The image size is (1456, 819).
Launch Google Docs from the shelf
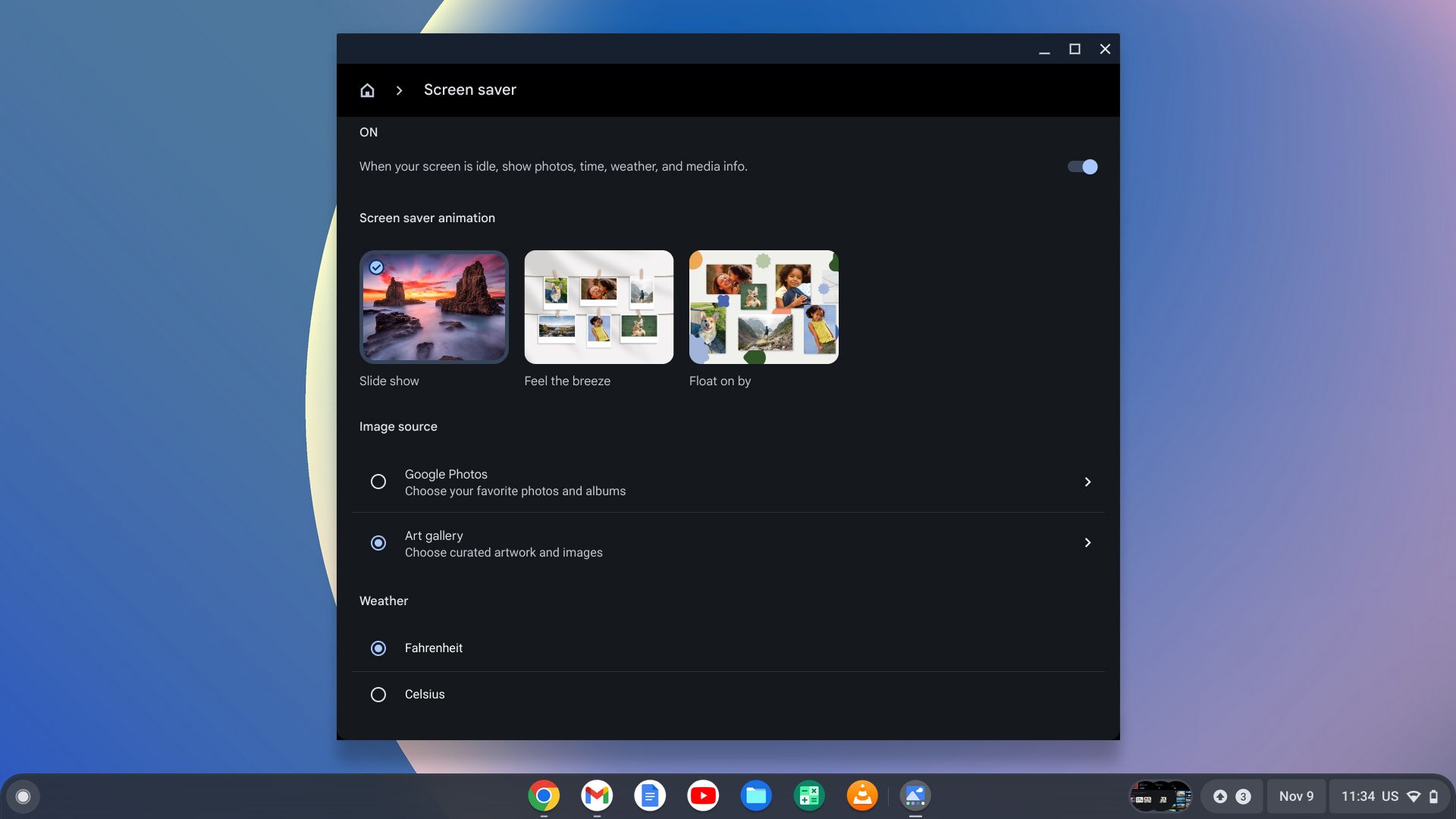click(x=650, y=795)
